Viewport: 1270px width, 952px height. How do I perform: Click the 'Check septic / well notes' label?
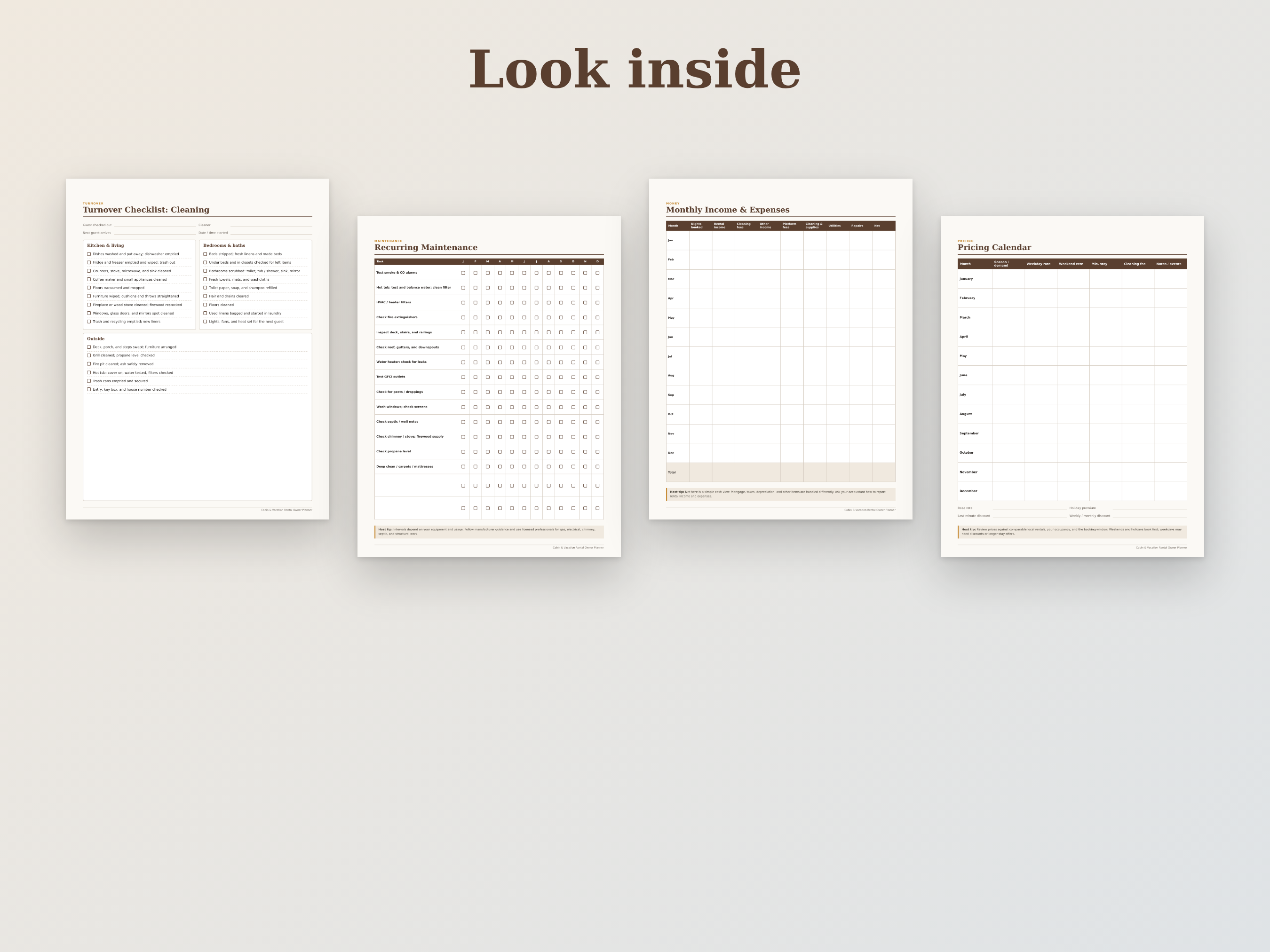(397, 422)
